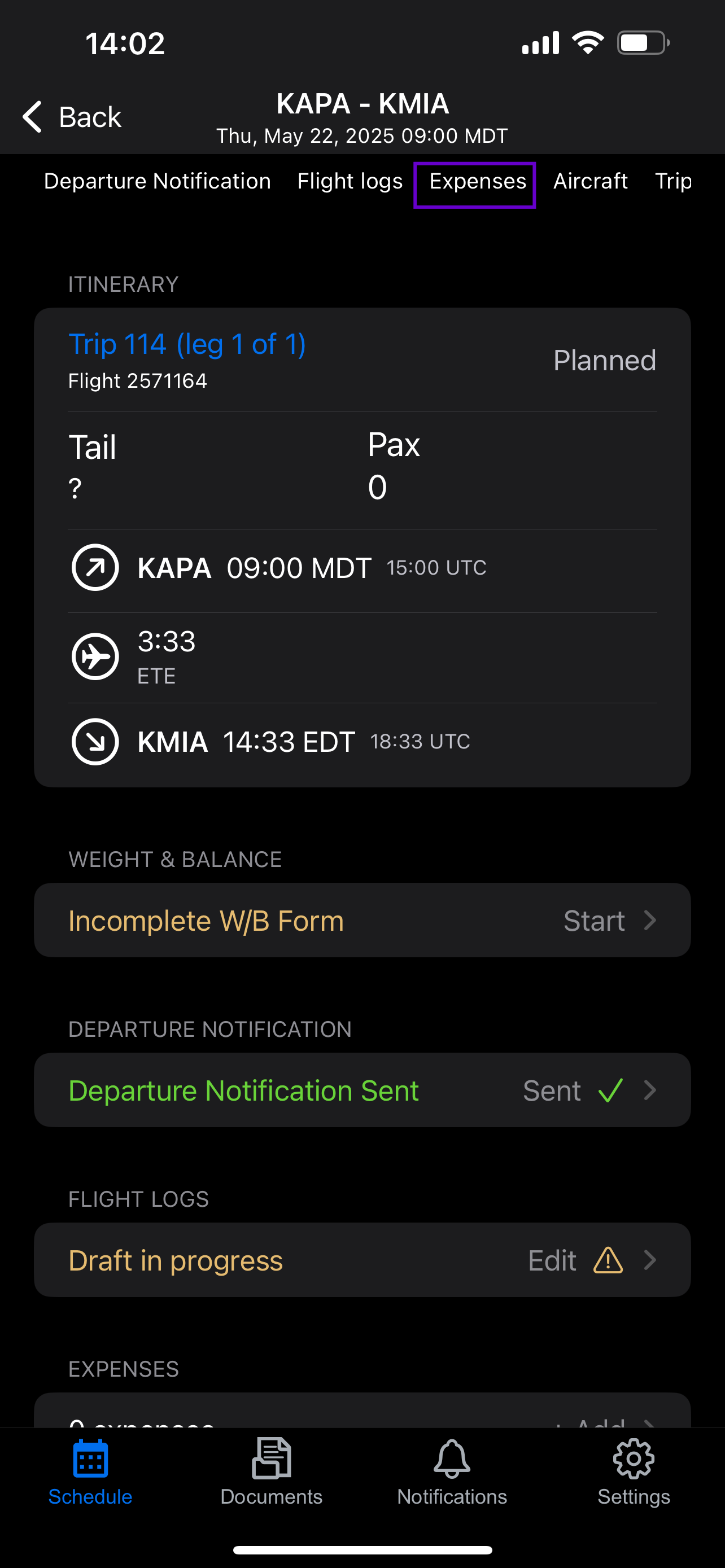The width and height of the screenshot is (725, 1568).
Task: Expand the Incomplete W/B Form chevron
Action: [650, 921]
